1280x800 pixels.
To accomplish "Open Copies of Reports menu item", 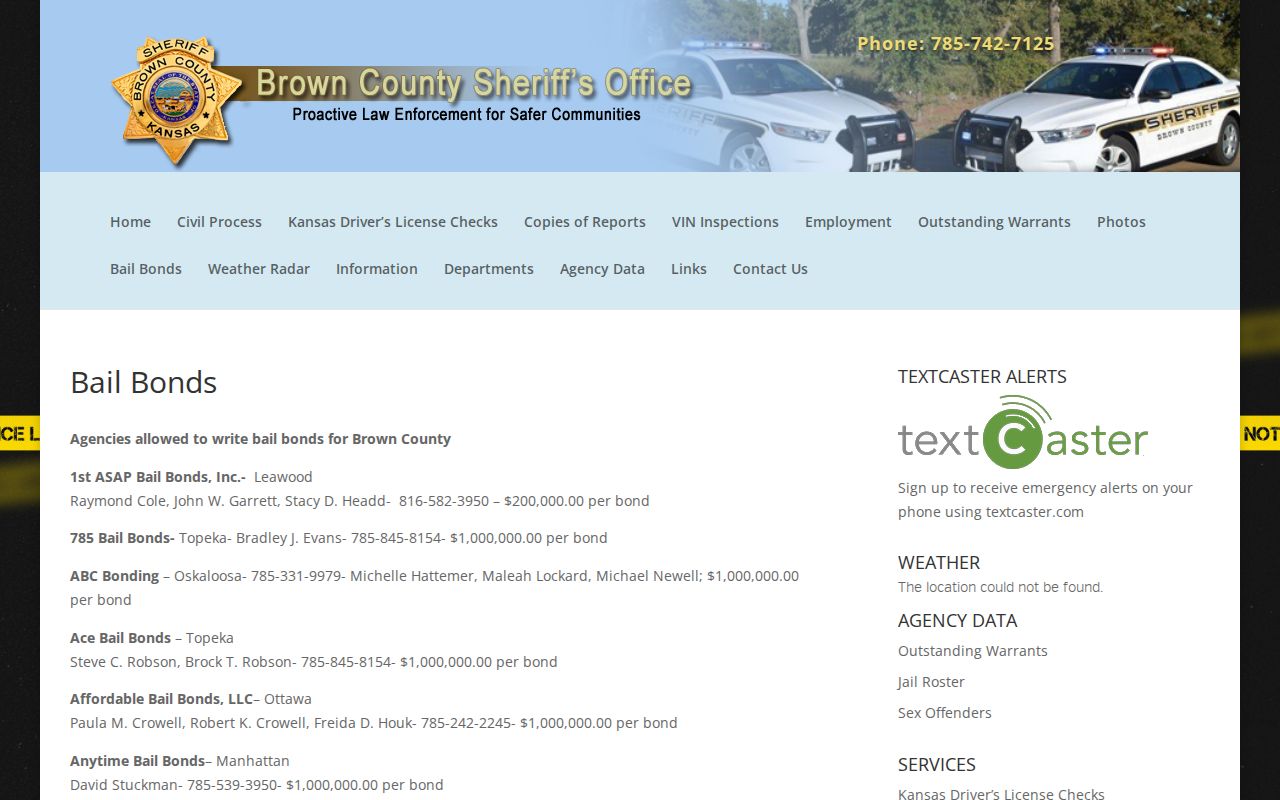I will (x=585, y=222).
